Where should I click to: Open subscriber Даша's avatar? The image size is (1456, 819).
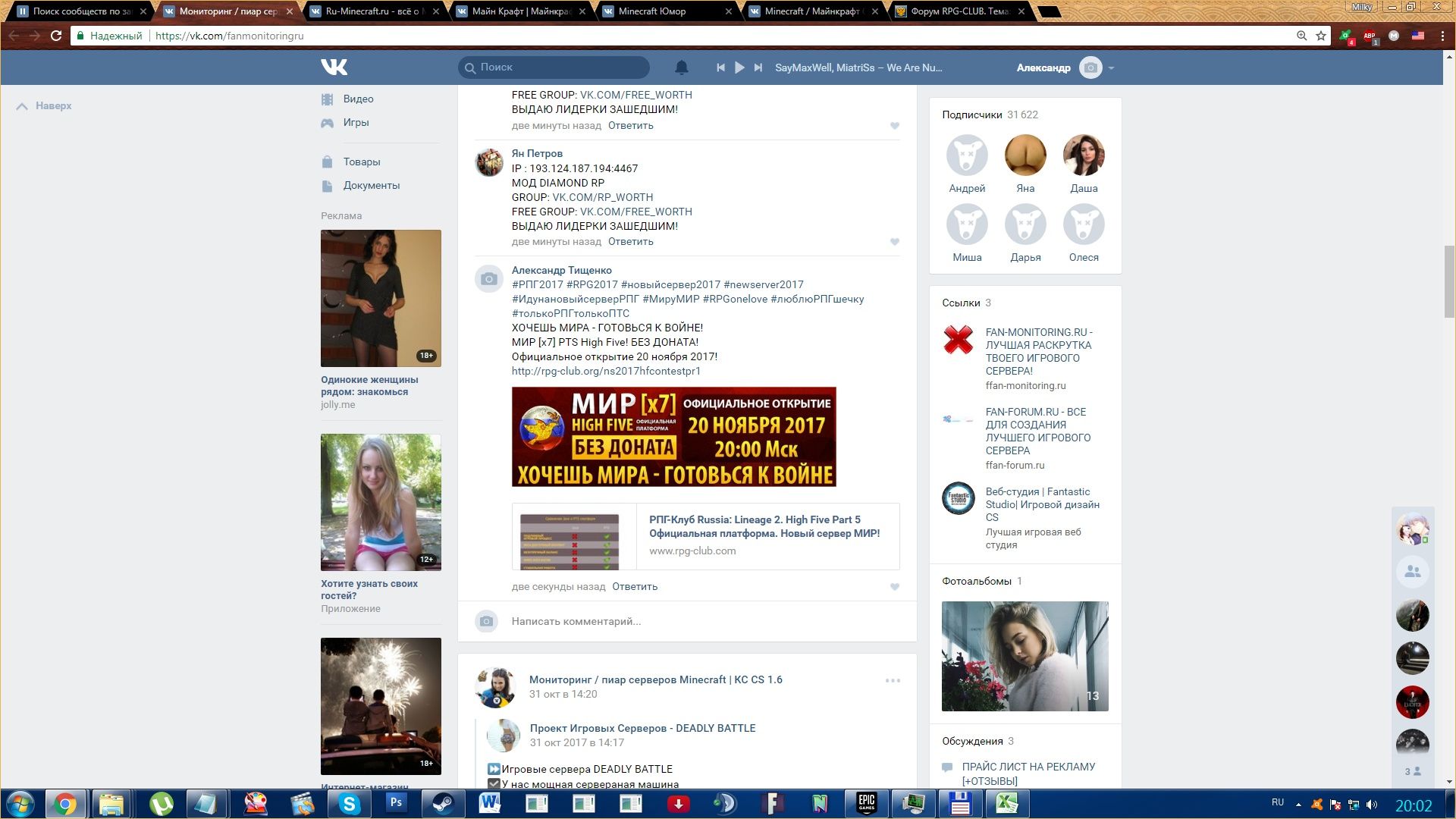click(x=1084, y=155)
